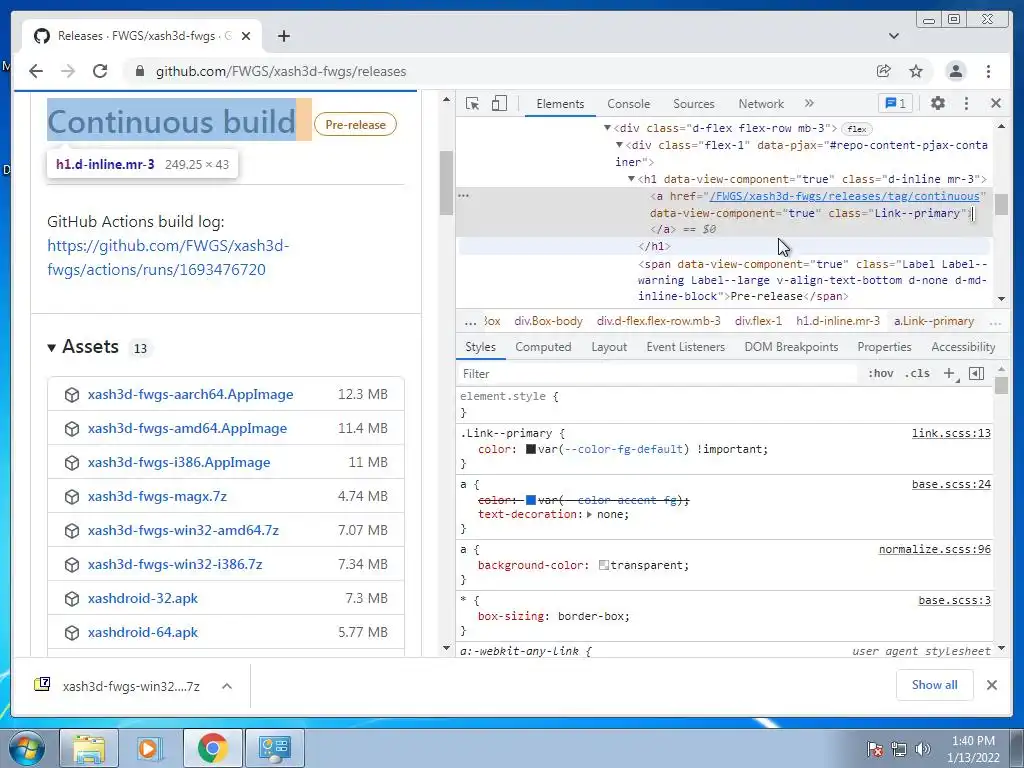Reload the page
The image size is (1024, 768).
click(x=100, y=71)
